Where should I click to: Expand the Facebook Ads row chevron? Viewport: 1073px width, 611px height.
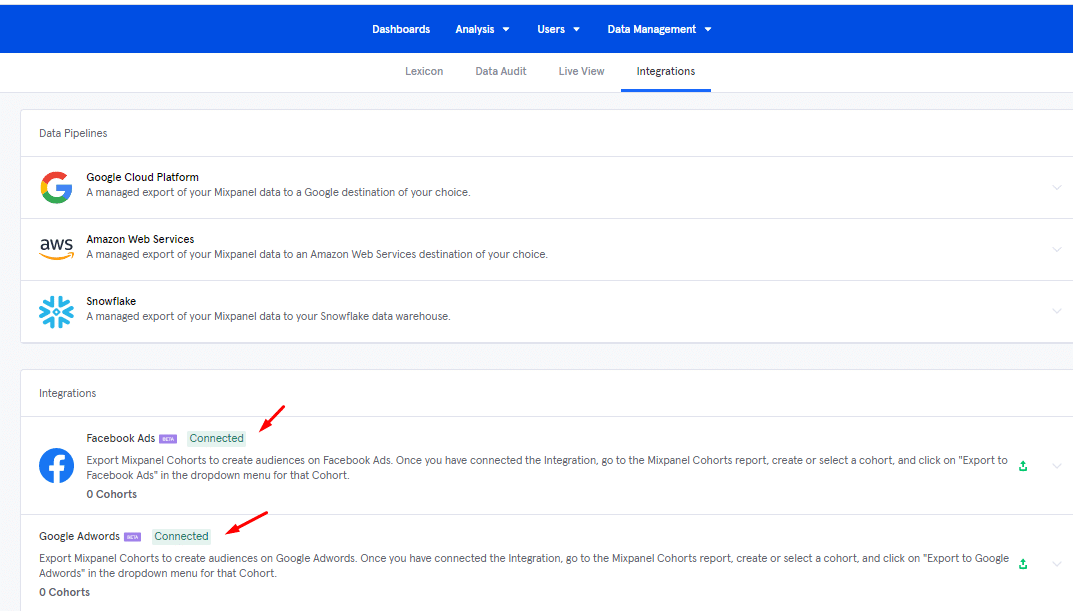pyautogui.click(x=1057, y=466)
